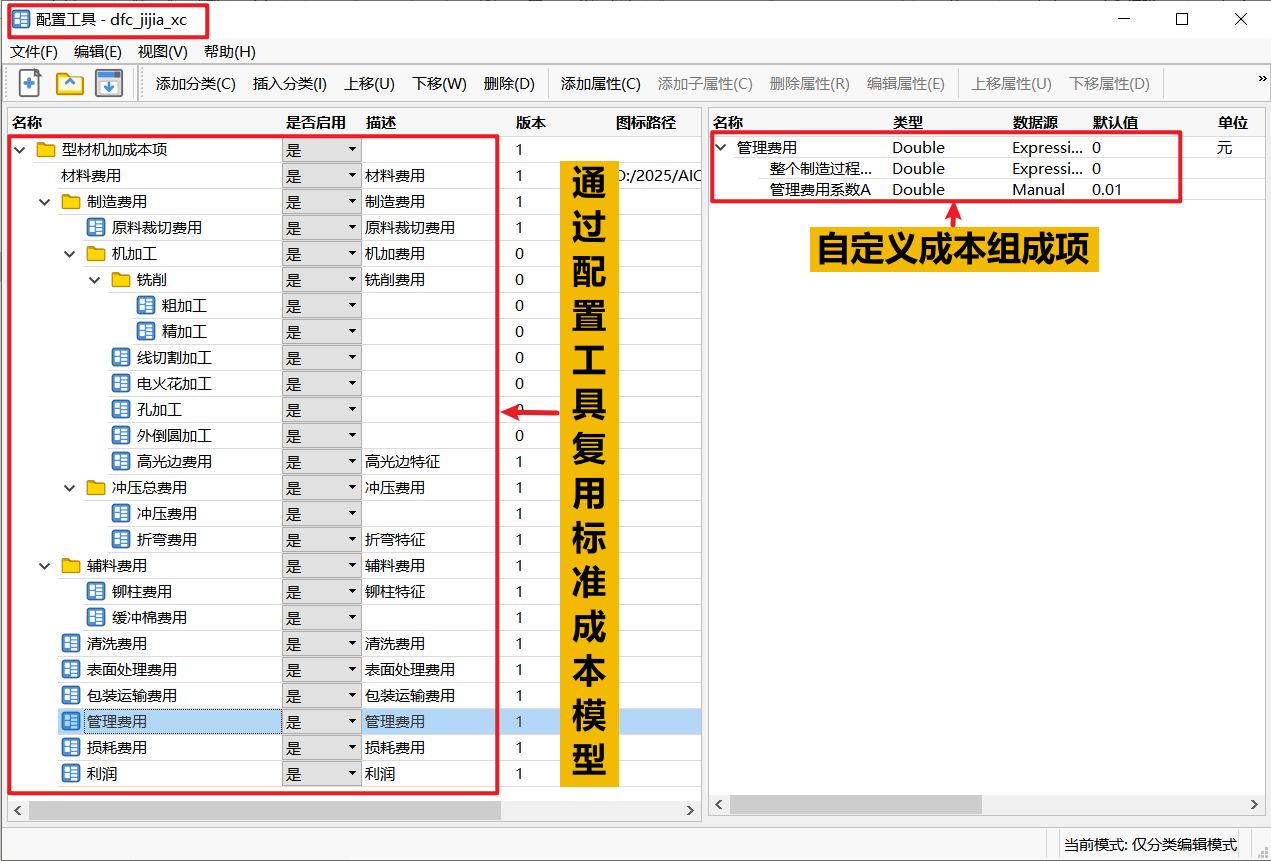This screenshot has width=1271, height=861.
Task: Collapse the 辅料费用 tree node
Action: (44, 566)
